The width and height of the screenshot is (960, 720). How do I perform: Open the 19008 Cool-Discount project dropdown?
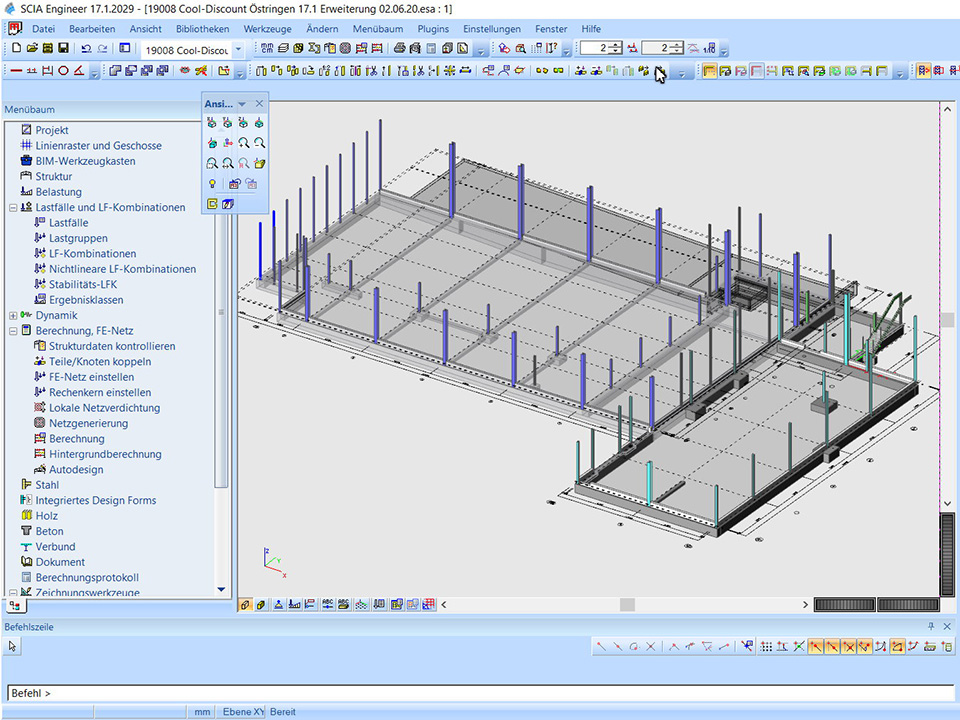(x=238, y=49)
